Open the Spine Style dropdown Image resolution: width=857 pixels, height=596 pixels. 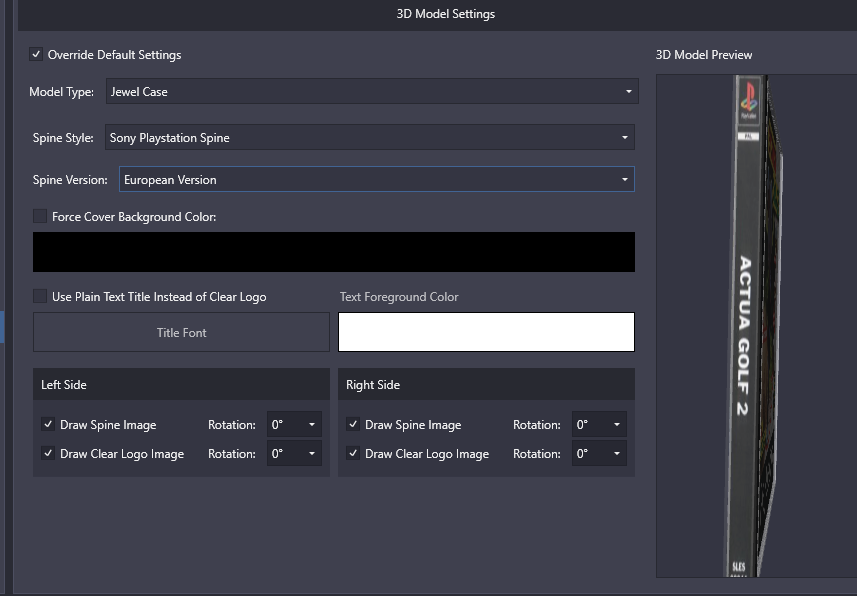pos(369,137)
